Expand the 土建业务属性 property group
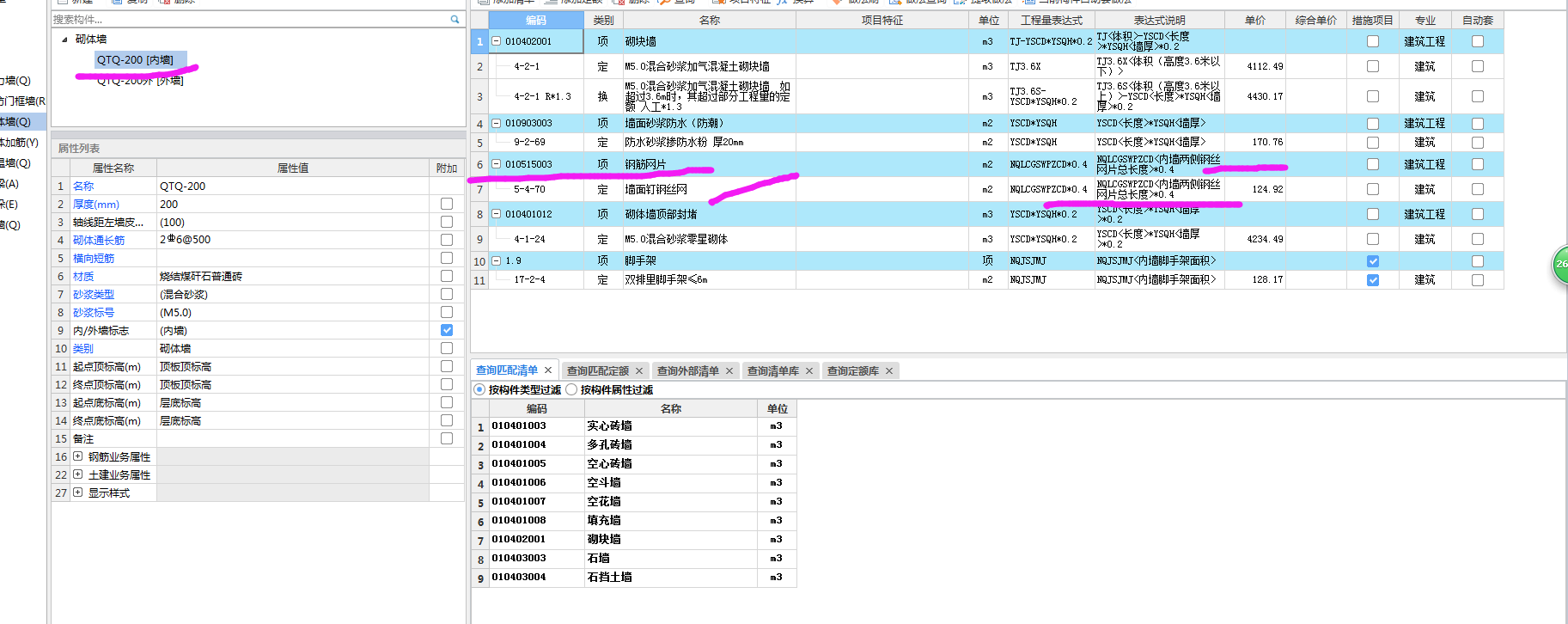Image resolution: width=1568 pixels, height=624 pixels. click(78, 474)
